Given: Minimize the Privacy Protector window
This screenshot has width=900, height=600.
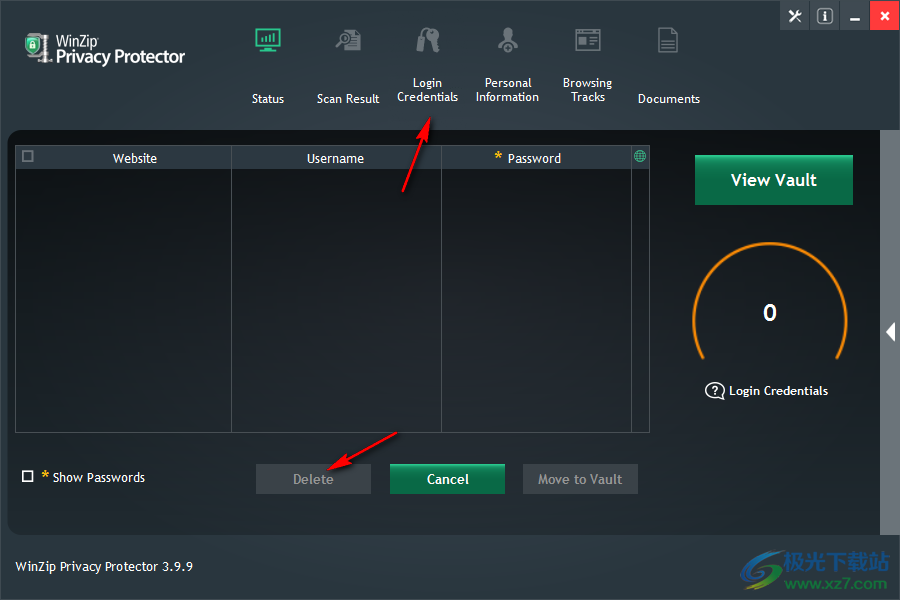Looking at the screenshot, I should coord(855,16).
